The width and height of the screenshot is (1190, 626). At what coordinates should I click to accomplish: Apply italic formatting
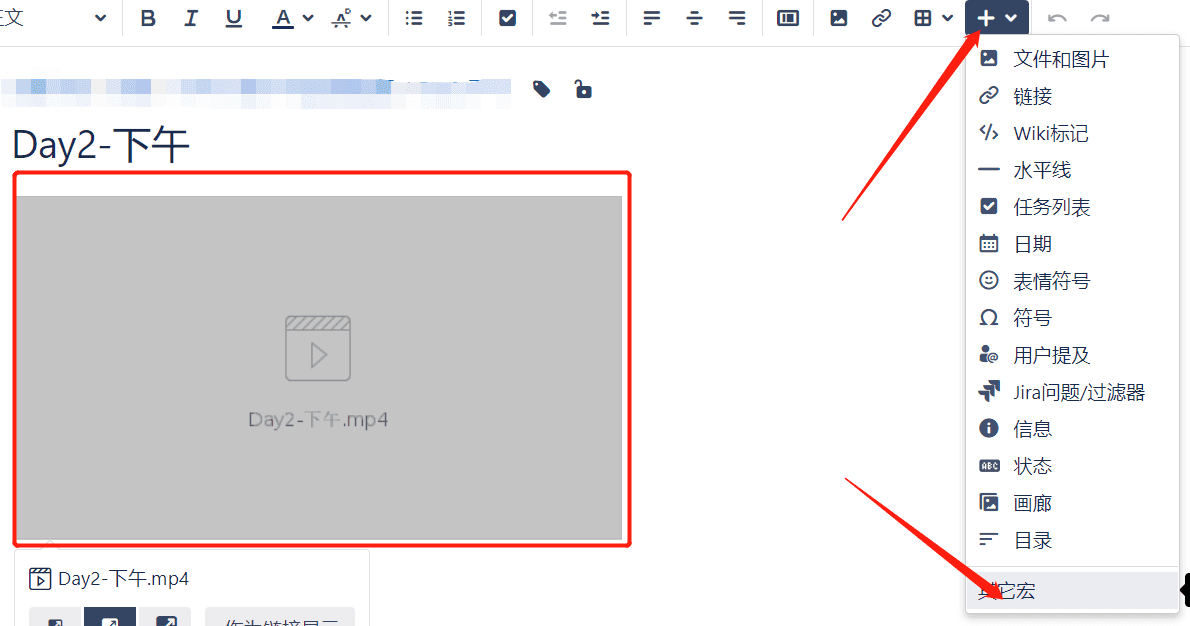pyautogui.click(x=191, y=18)
